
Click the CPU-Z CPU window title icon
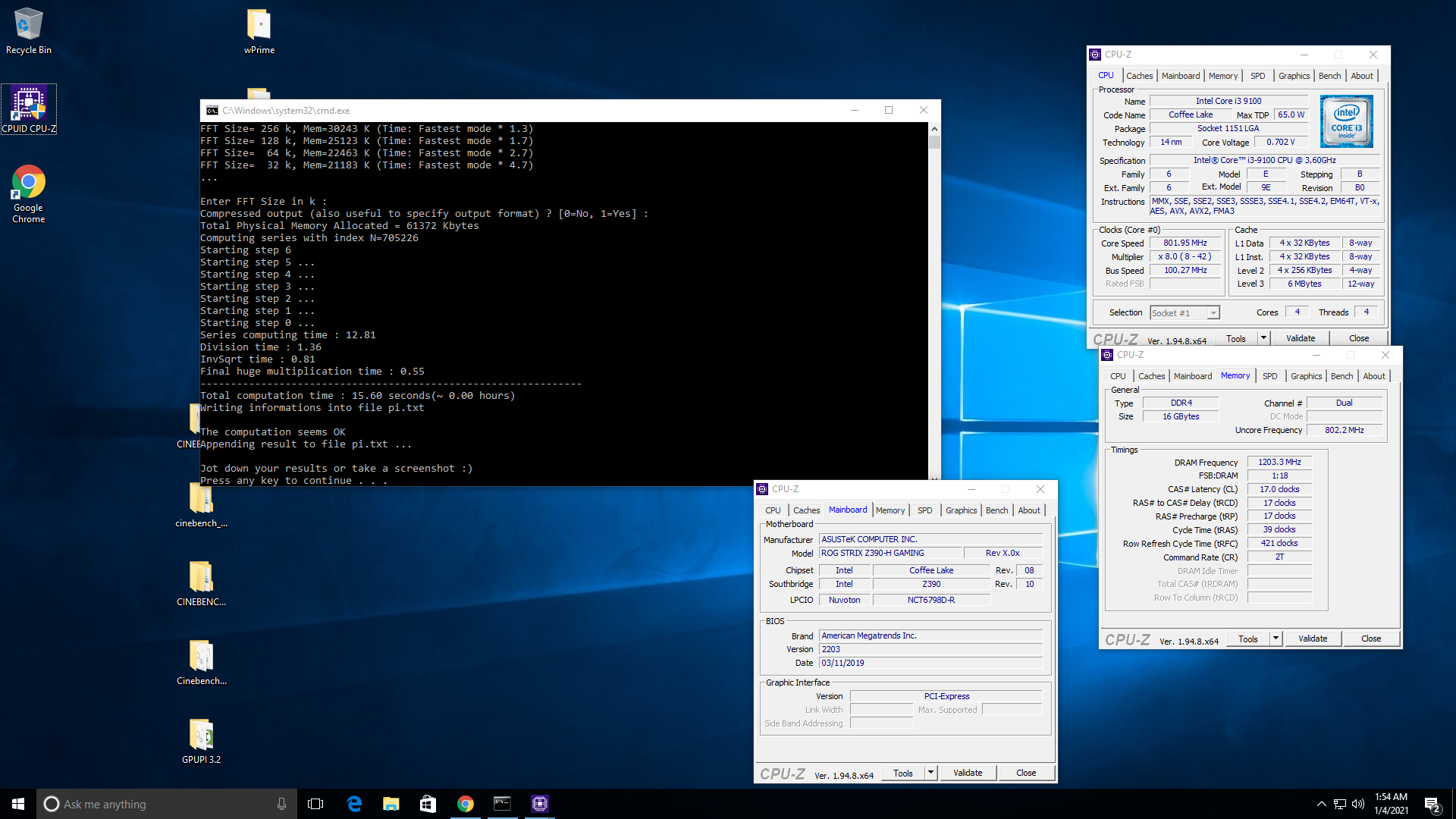coord(1095,55)
